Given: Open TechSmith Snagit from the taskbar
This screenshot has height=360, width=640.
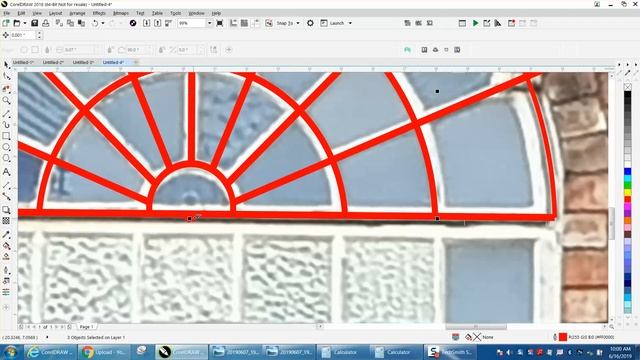Looking at the screenshot, I should point(449,352).
